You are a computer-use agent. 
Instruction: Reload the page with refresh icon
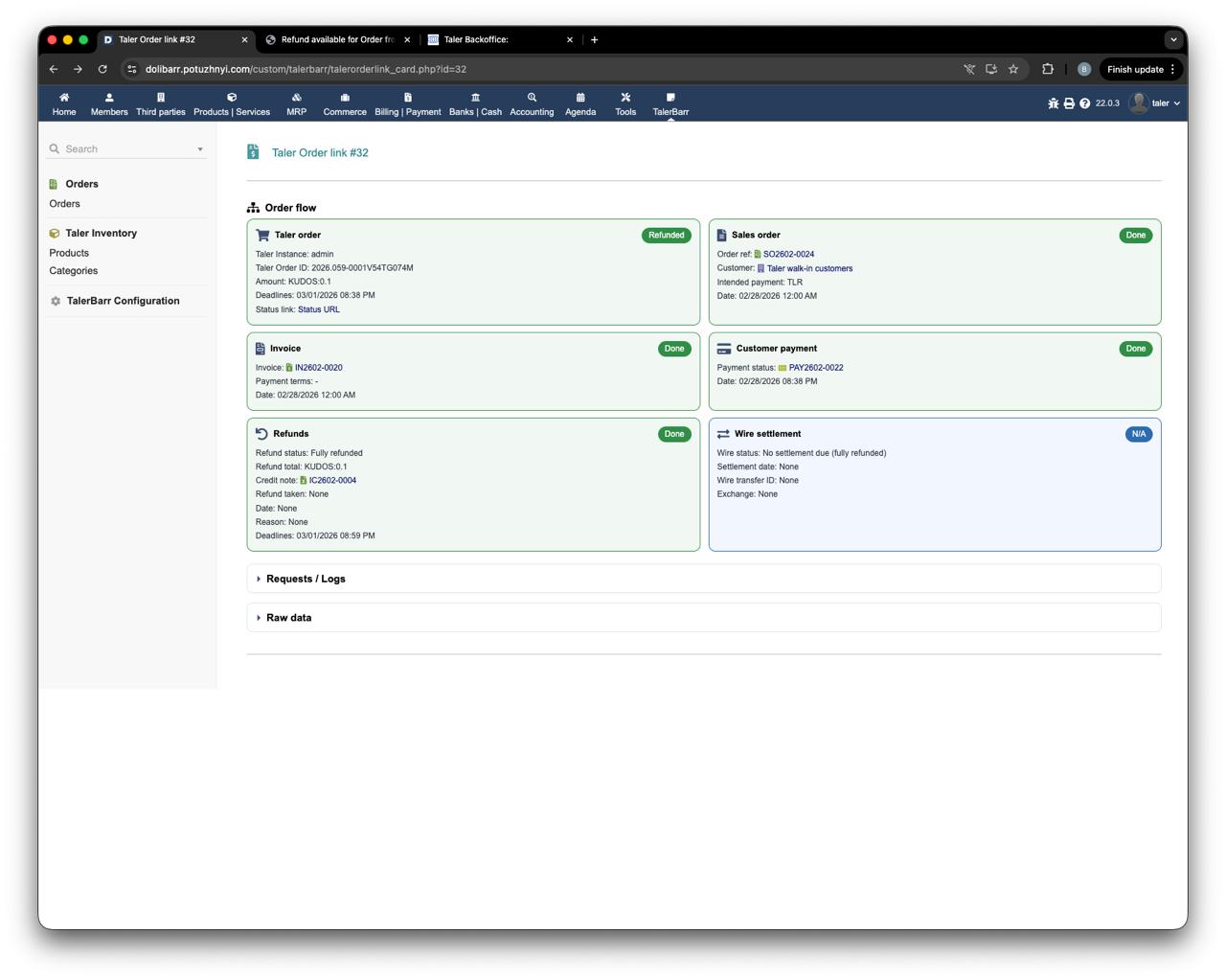[102, 69]
